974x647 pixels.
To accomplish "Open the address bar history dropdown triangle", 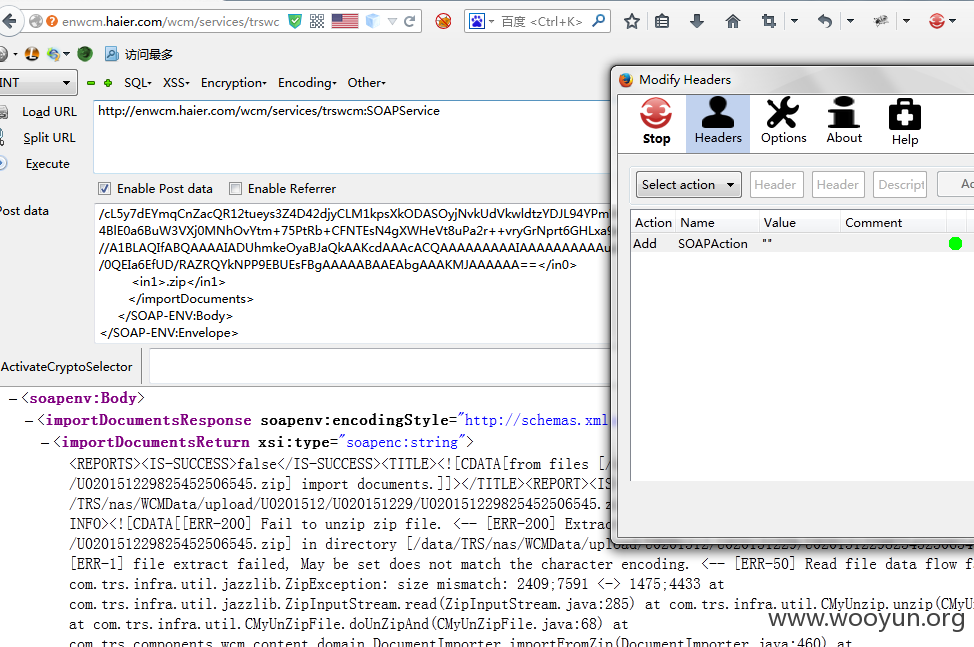I will 393,22.
